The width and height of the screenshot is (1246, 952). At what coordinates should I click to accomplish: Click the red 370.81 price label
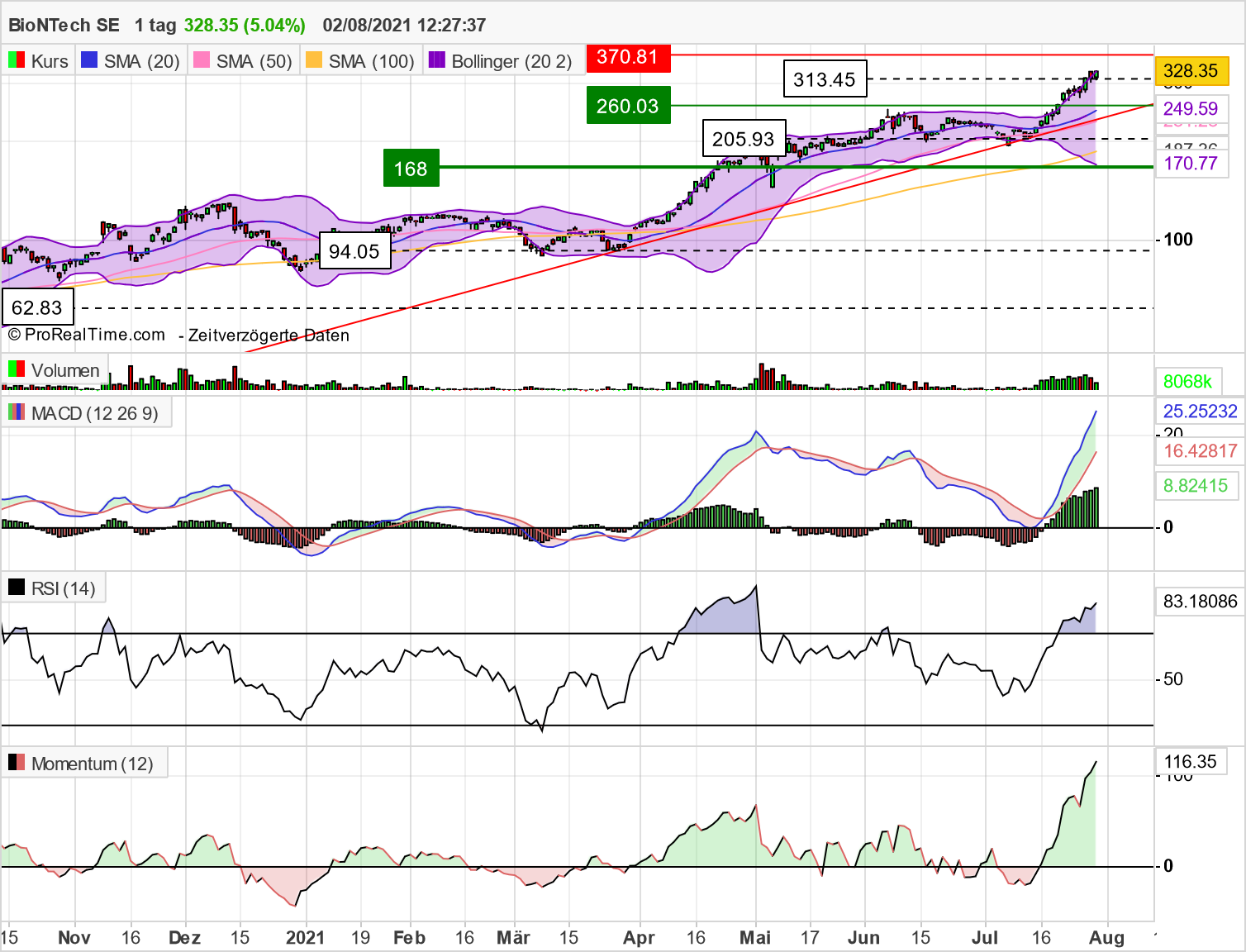click(x=627, y=58)
